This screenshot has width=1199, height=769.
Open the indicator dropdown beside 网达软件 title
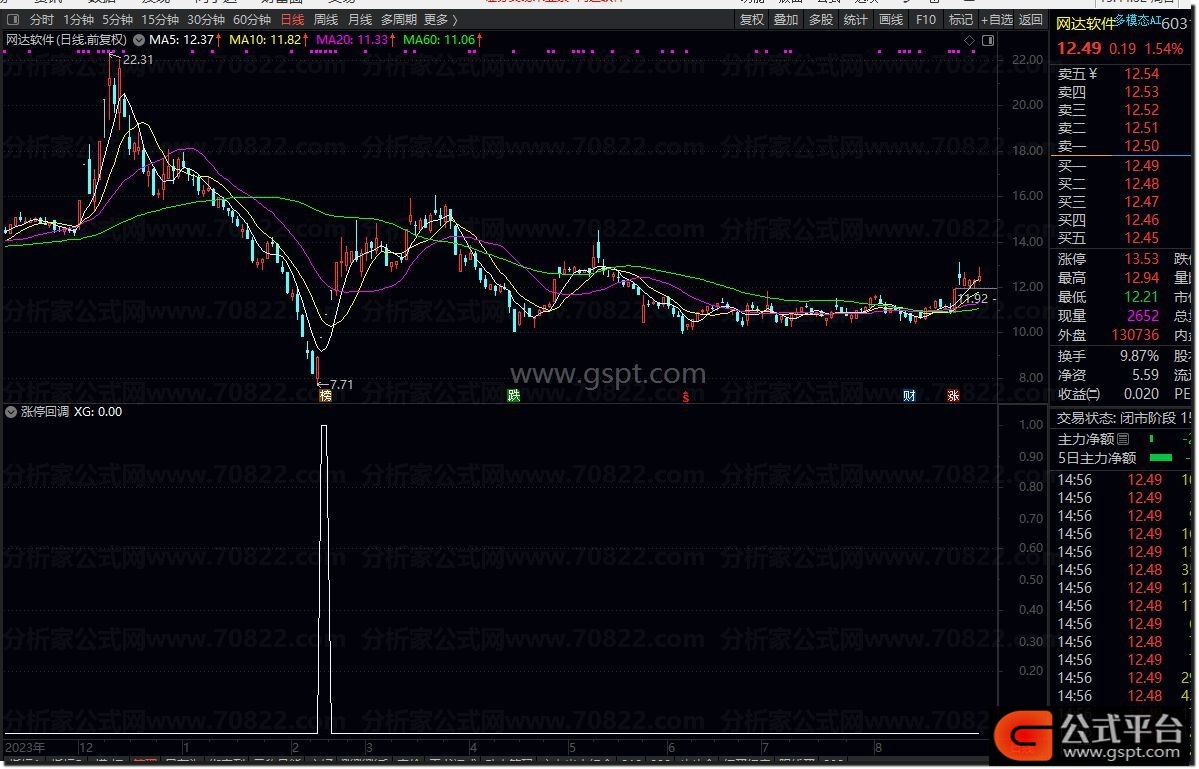click(x=138, y=40)
